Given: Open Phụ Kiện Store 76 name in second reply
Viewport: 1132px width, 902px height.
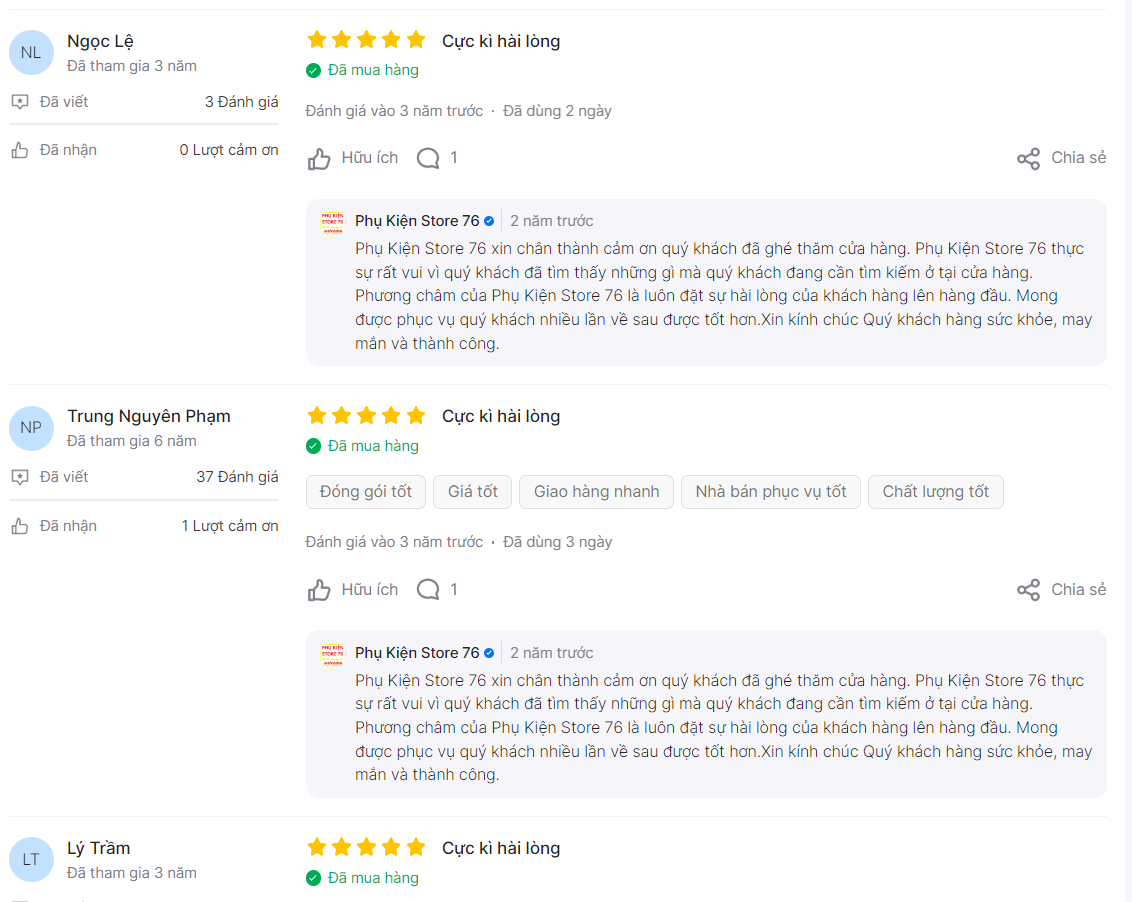Looking at the screenshot, I should (x=417, y=653).
